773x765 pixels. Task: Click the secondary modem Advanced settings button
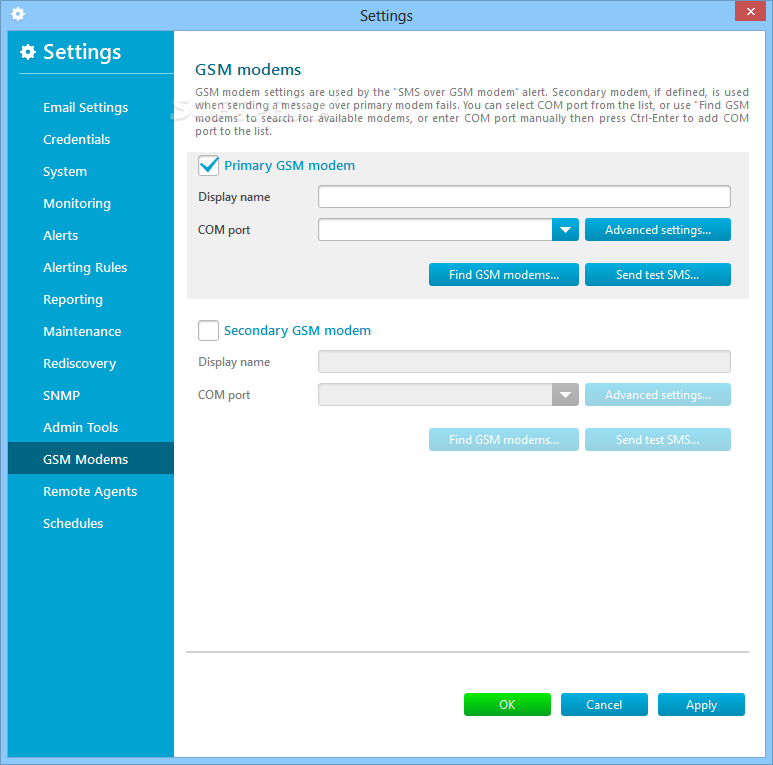coord(658,395)
